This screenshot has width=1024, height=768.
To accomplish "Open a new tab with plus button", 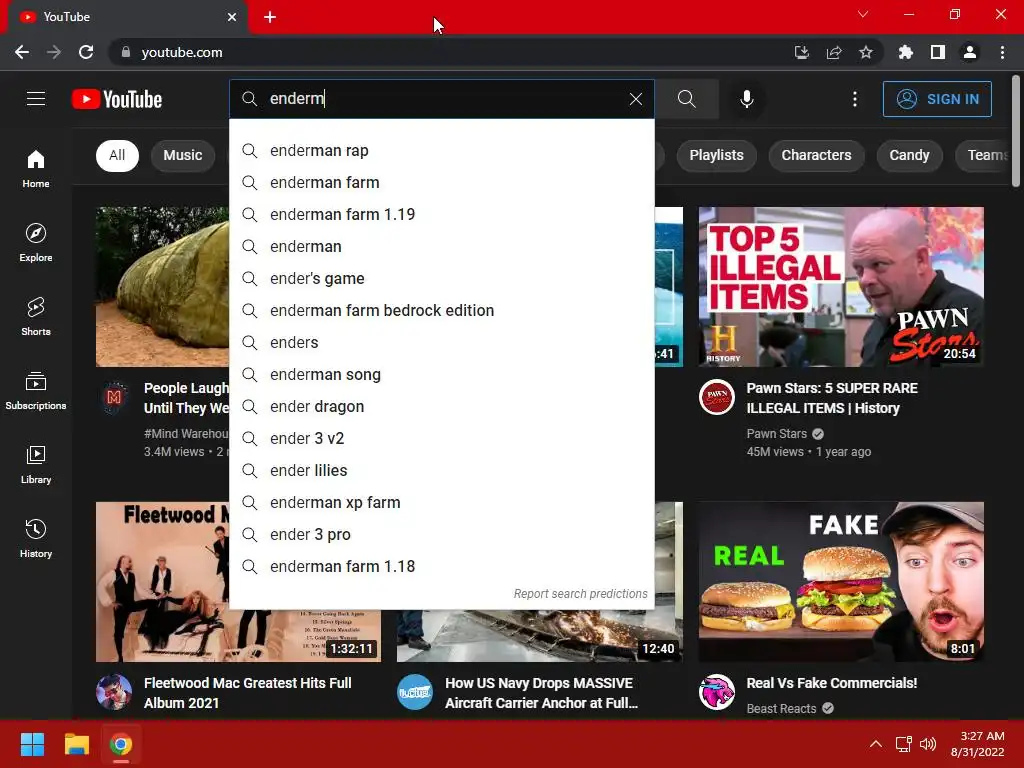I will [x=270, y=17].
